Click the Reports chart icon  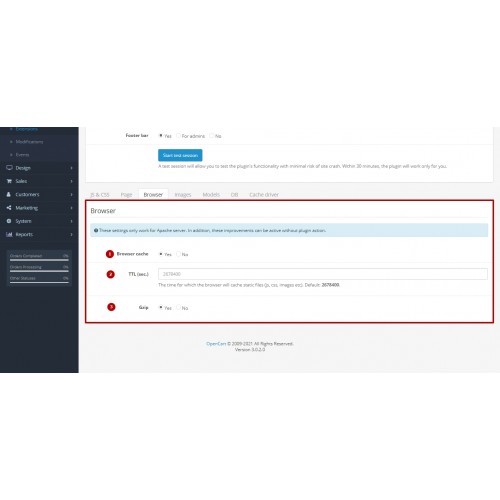pyautogui.click(x=9, y=234)
